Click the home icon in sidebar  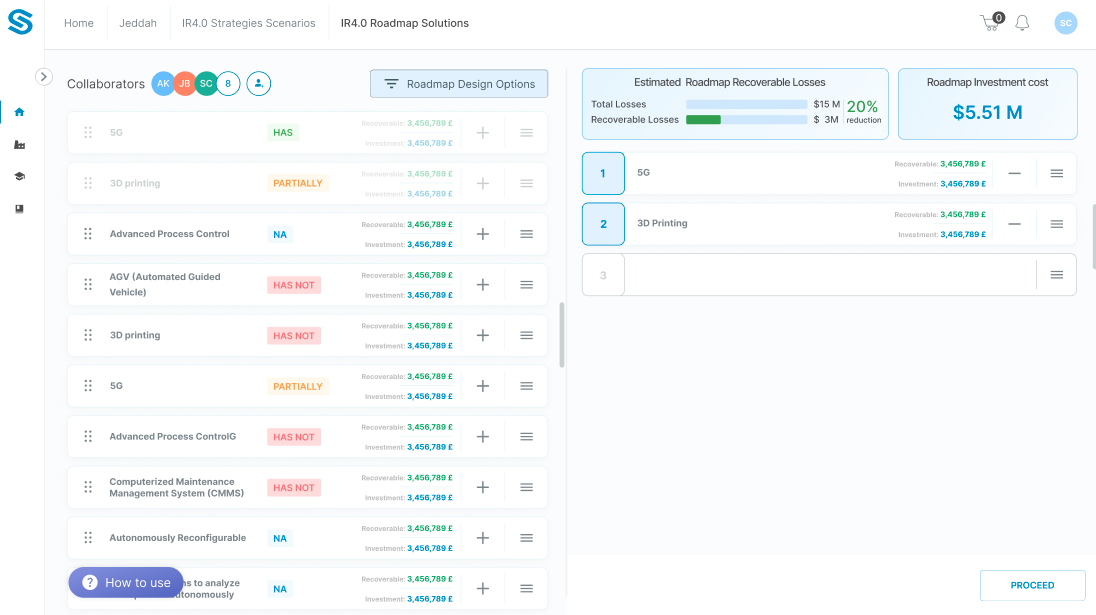[x=19, y=112]
